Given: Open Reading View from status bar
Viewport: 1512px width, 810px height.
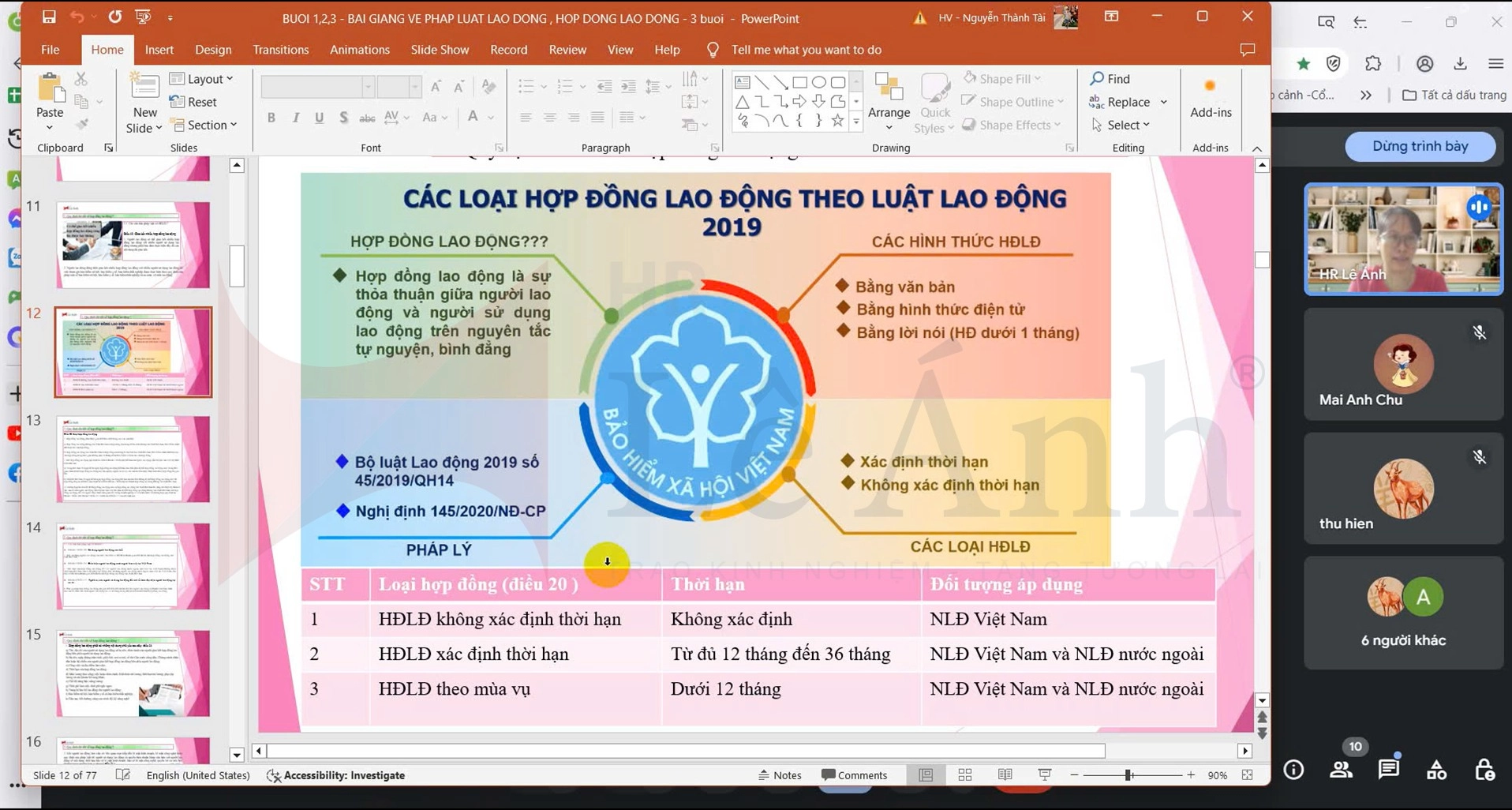Looking at the screenshot, I should click(x=1005, y=775).
